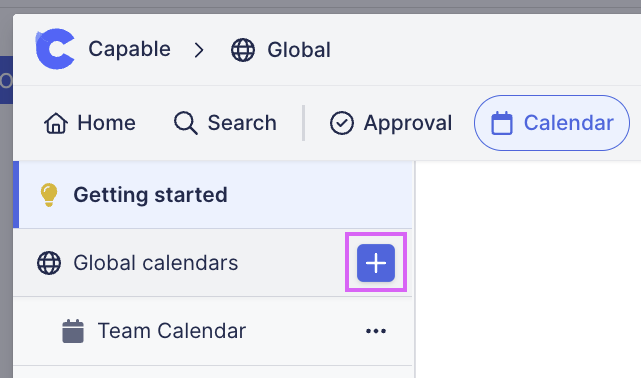Switch to the Approval tab

coord(391,123)
